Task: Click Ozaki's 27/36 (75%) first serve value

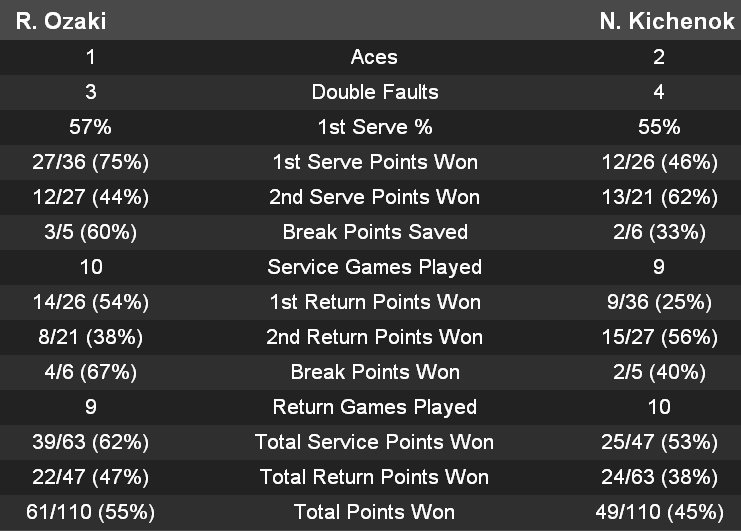Action: [x=91, y=162]
